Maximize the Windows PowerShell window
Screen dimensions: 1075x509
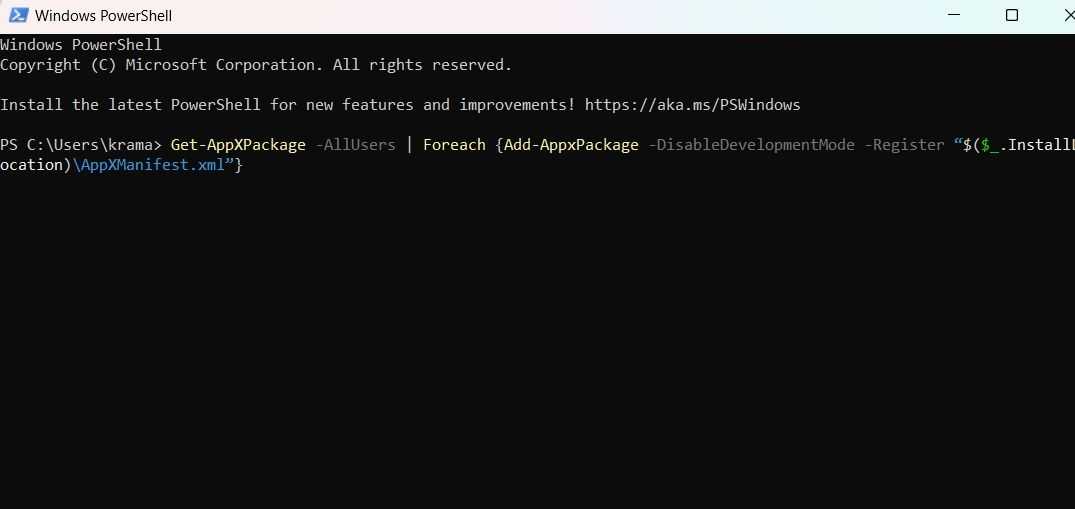pos(1012,16)
